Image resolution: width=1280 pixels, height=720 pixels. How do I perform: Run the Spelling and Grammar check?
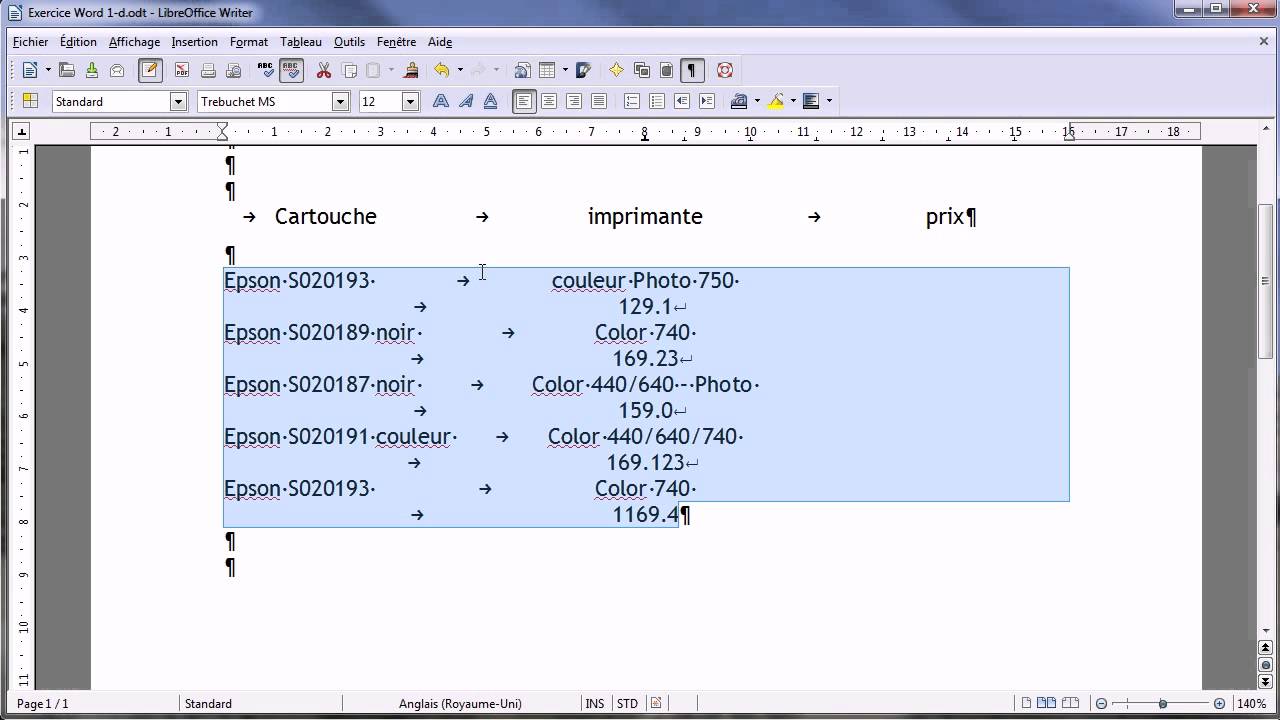(265, 70)
